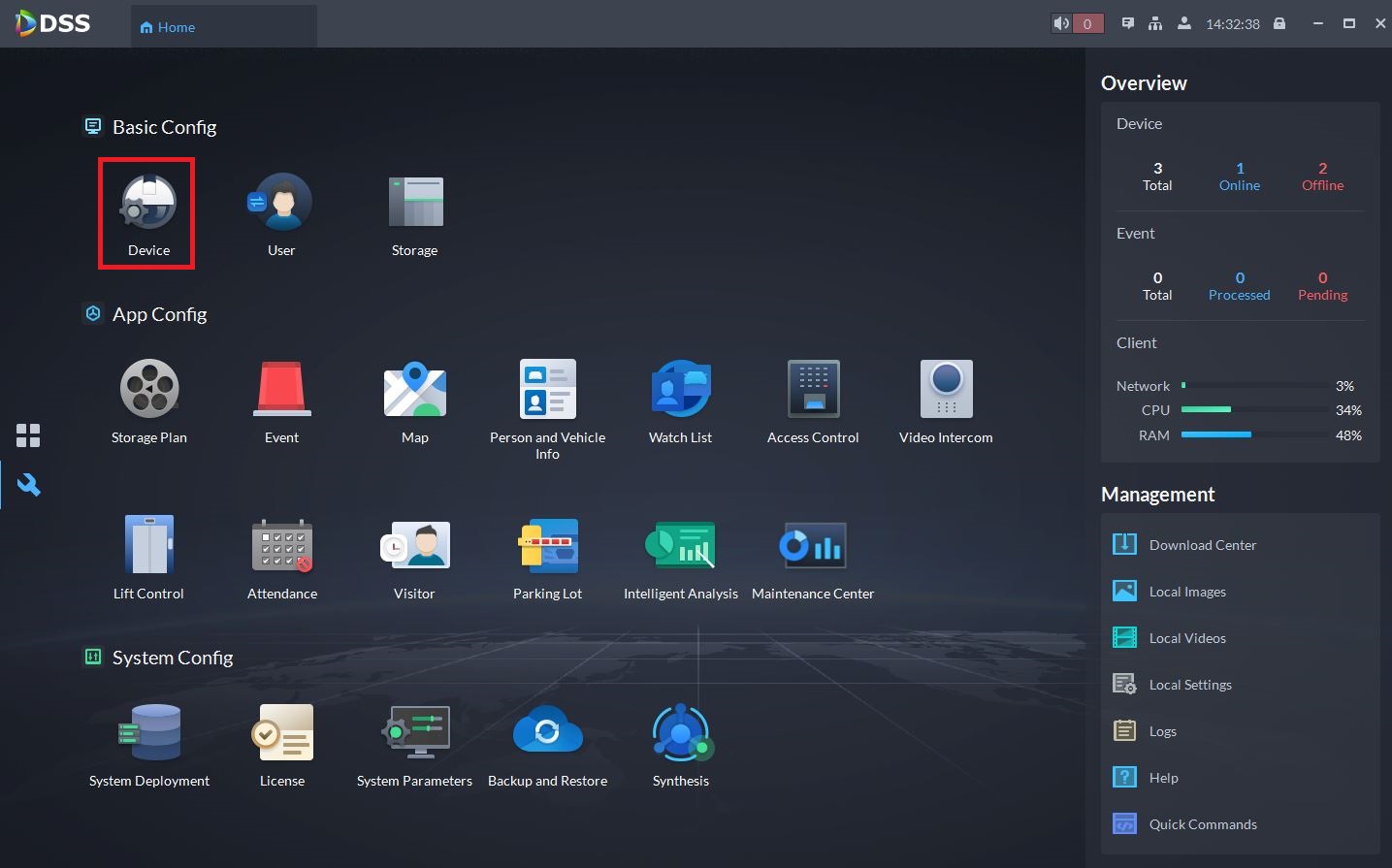Open the messages icon in the title bar
The width and height of the screenshot is (1392, 868).
[1128, 23]
